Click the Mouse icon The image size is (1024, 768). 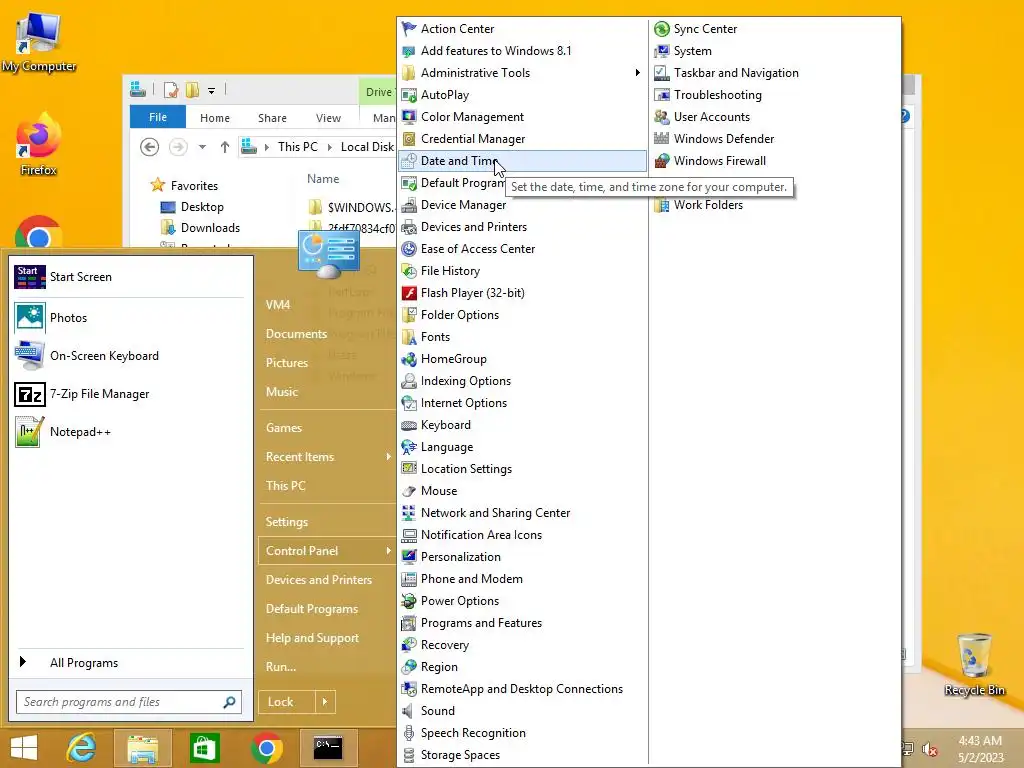coord(409,491)
